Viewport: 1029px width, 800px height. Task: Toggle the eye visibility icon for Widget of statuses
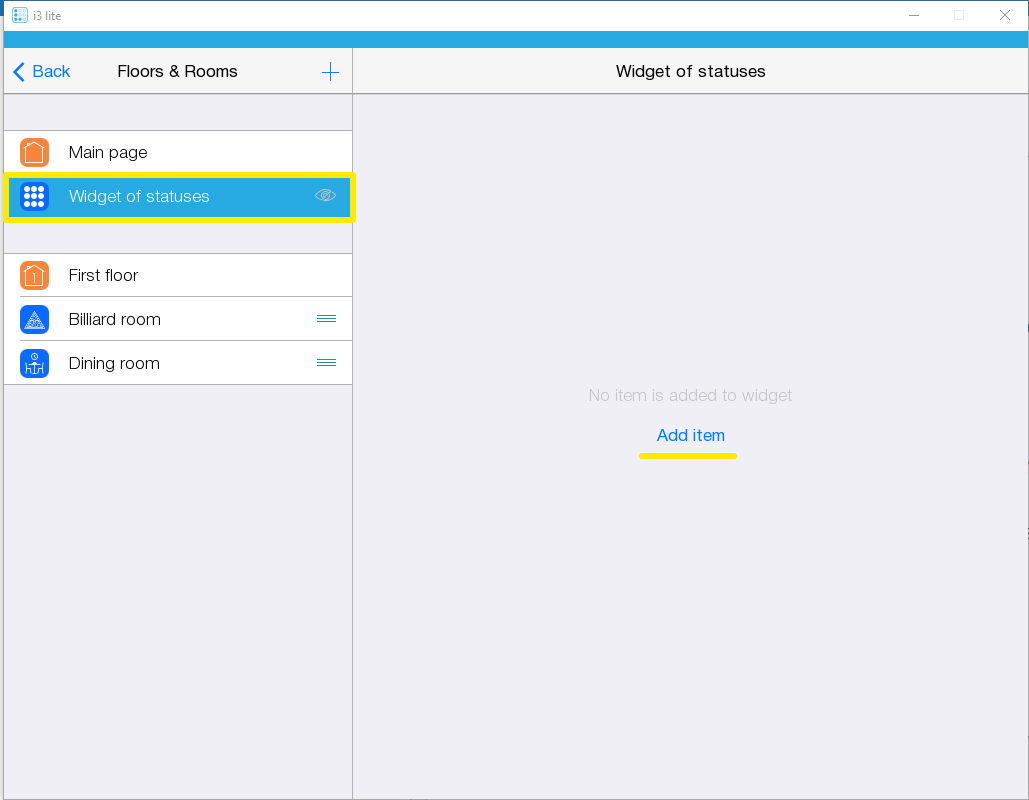(x=325, y=196)
